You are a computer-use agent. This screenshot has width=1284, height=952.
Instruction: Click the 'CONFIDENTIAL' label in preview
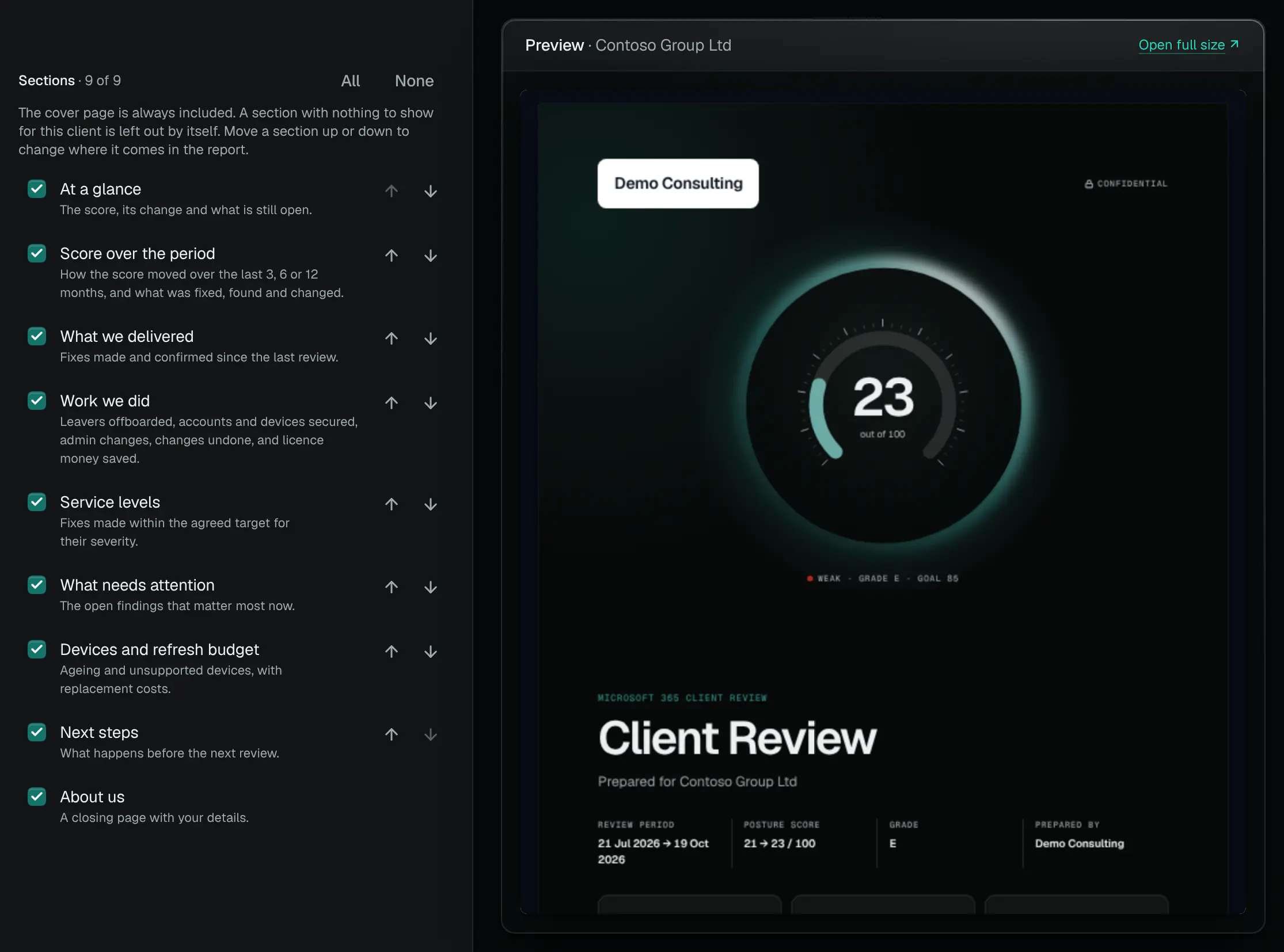[x=1126, y=184]
